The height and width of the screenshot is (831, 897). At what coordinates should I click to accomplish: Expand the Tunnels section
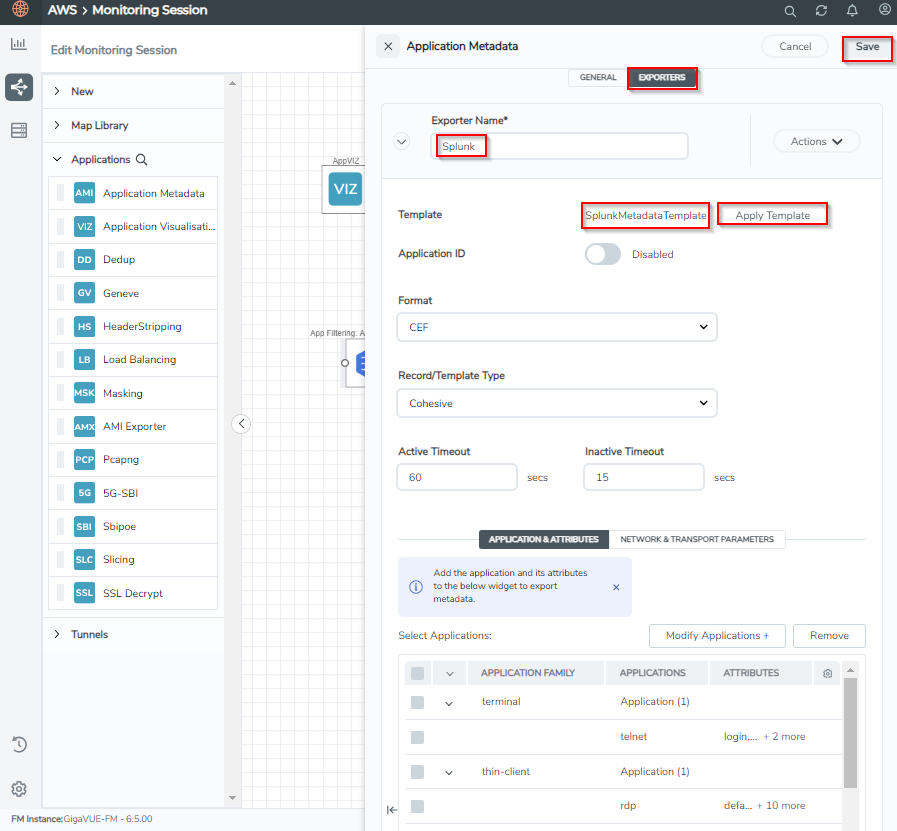[x=57, y=634]
